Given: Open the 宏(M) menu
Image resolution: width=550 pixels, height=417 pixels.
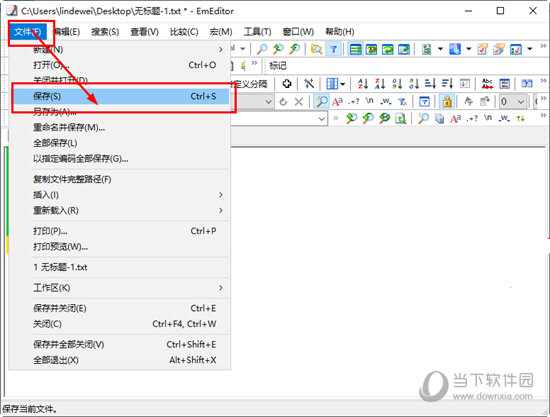Looking at the screenshot, I should [x=221, y=32].
